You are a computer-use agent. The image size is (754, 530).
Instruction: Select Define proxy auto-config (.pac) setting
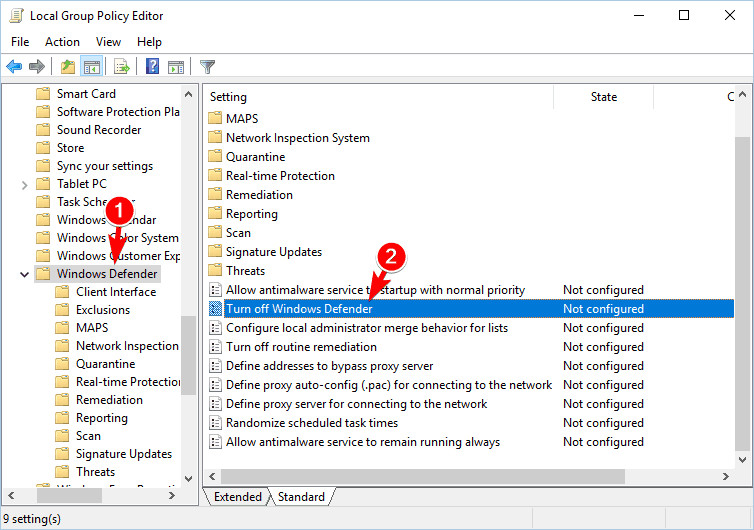tap(389, 385)
